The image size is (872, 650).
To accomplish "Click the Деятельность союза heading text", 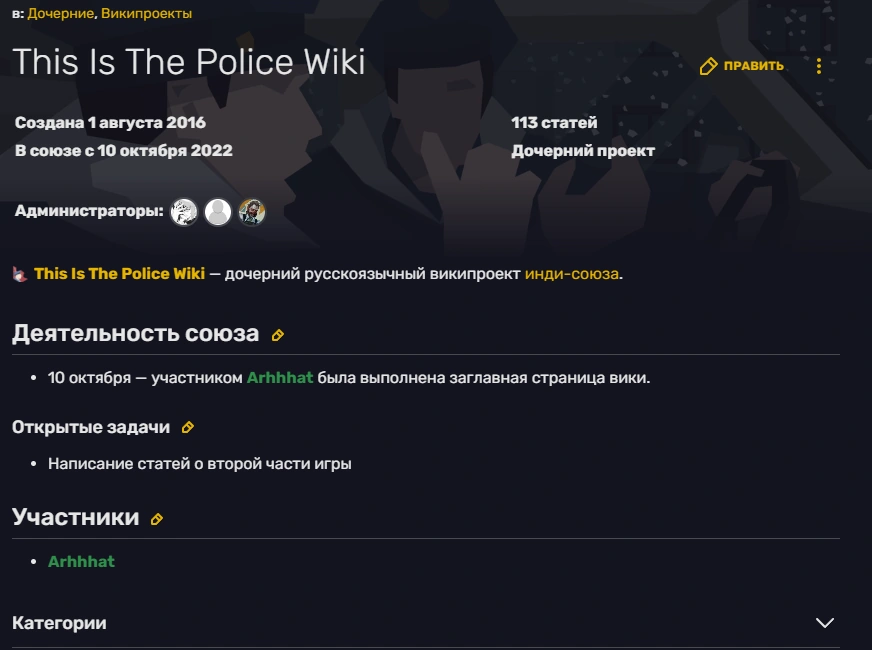I will tap(135, 334).
